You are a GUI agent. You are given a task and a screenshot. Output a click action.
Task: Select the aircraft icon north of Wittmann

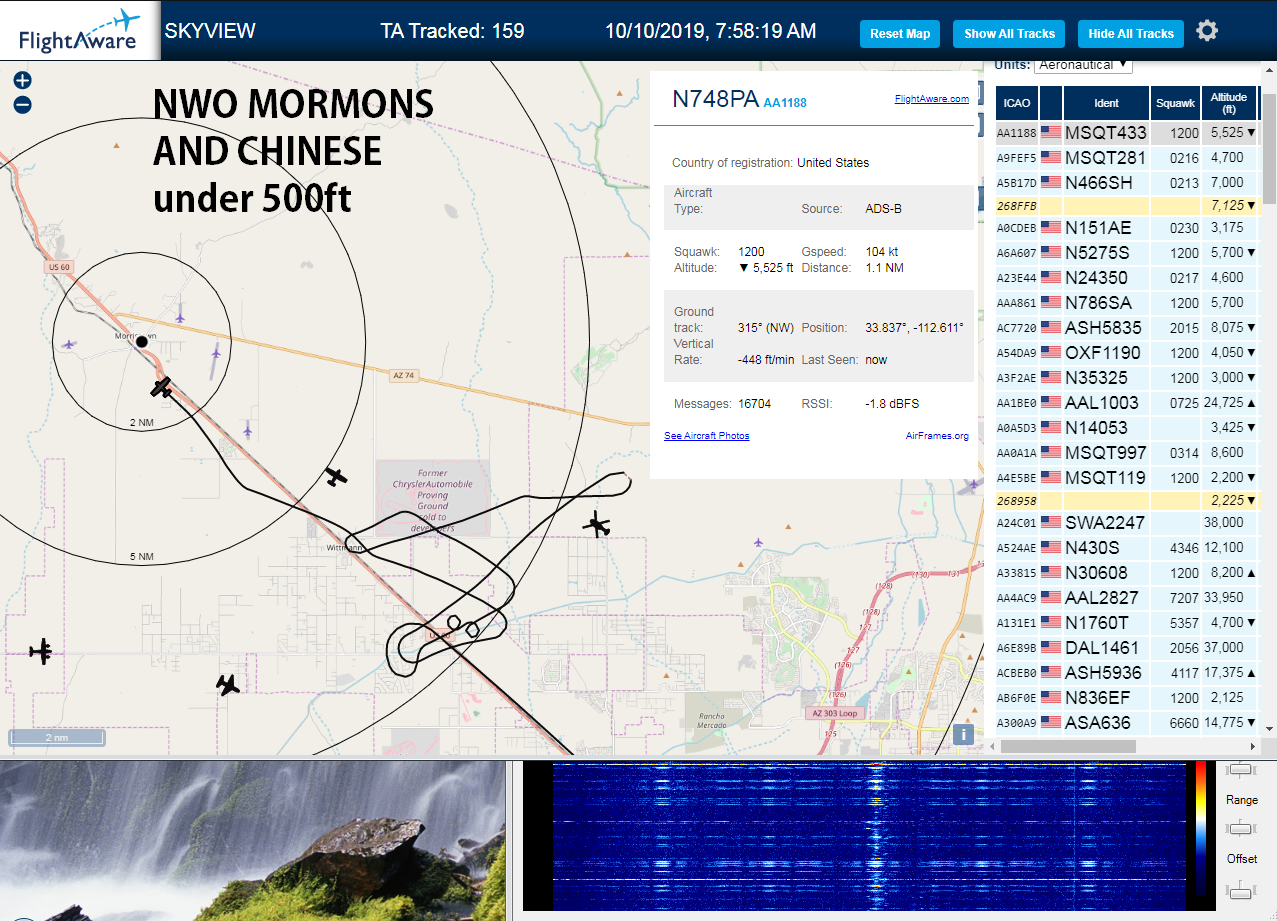(x=338, y=477)
